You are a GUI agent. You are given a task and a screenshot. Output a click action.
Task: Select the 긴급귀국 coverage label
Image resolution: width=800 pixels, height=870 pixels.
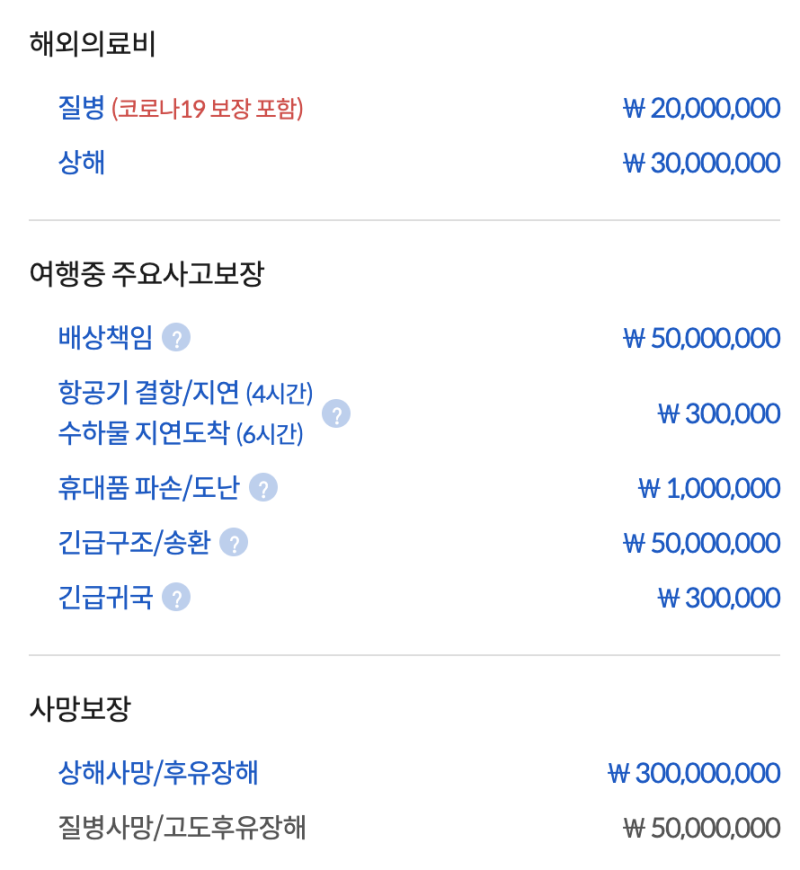105,598
